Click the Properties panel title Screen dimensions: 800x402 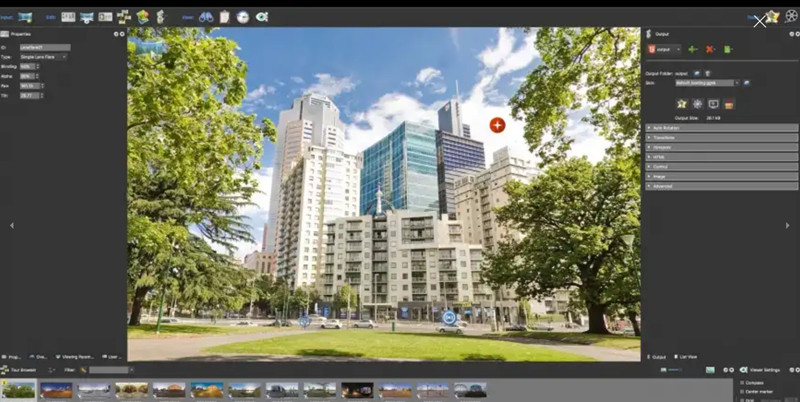(x=20, y=34)
